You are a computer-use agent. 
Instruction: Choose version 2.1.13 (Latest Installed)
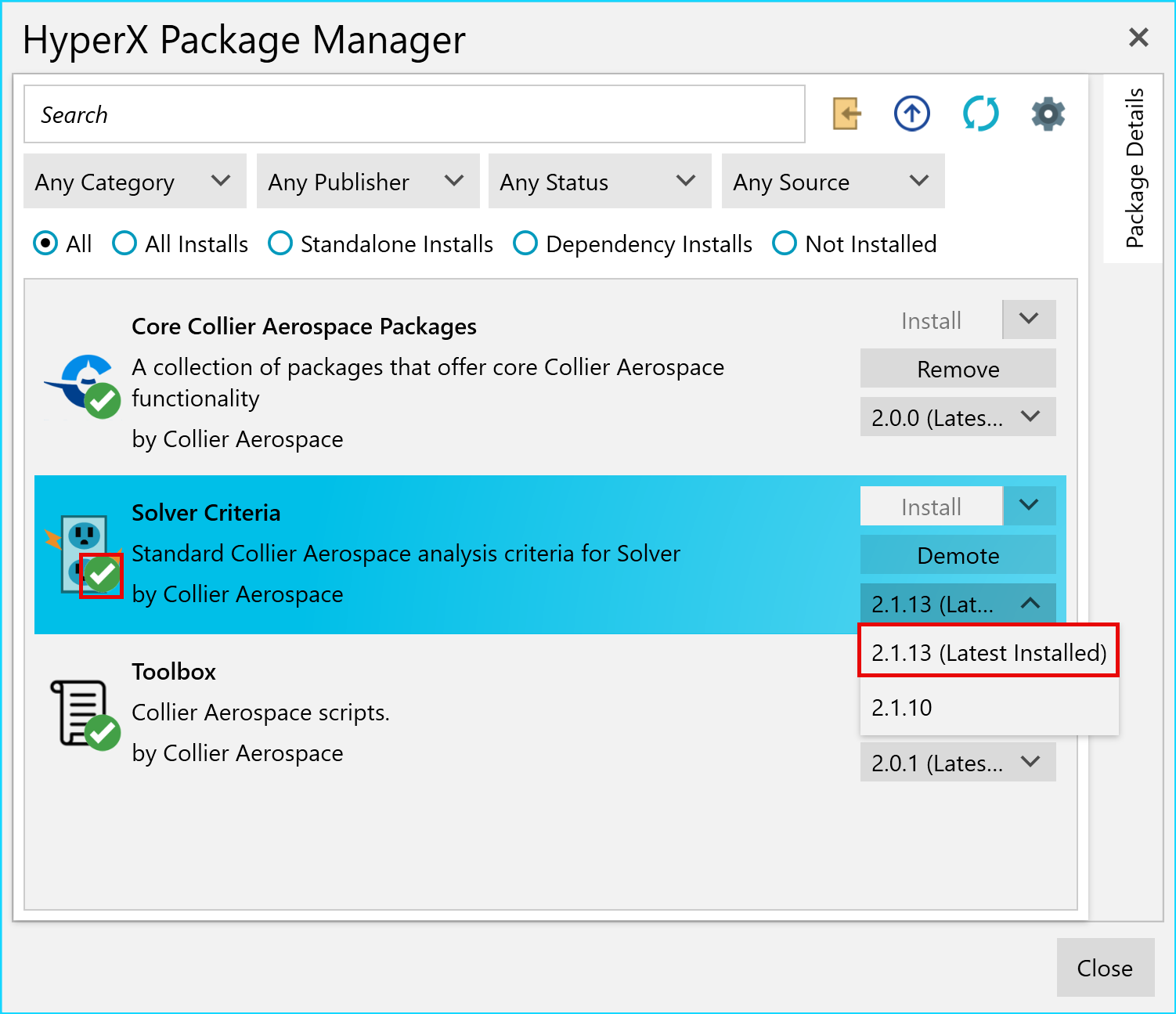(989, 651)
